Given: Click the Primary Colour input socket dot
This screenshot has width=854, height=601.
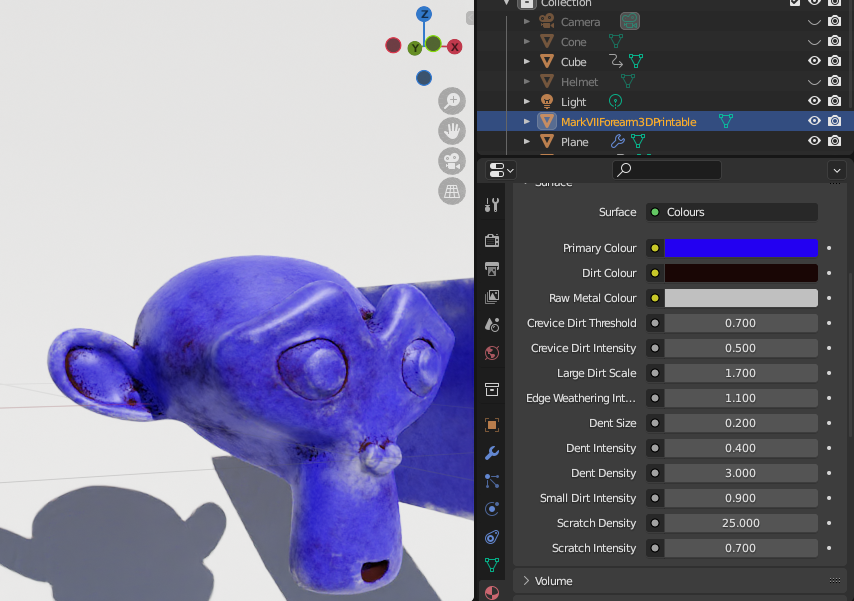Looking at the screenshot, I should (x=655, y=248).
